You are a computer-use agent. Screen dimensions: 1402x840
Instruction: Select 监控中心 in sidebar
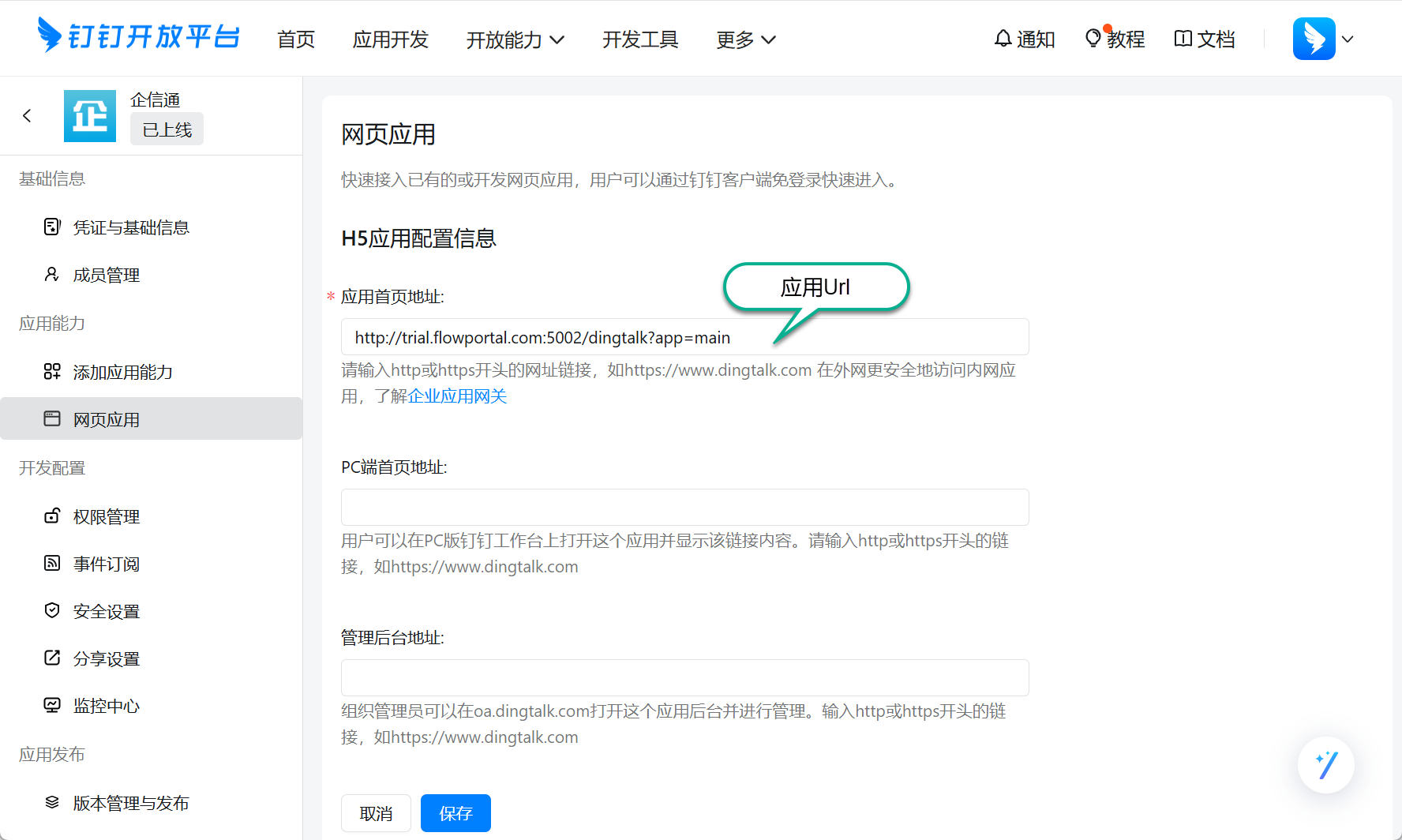point(152,706)
